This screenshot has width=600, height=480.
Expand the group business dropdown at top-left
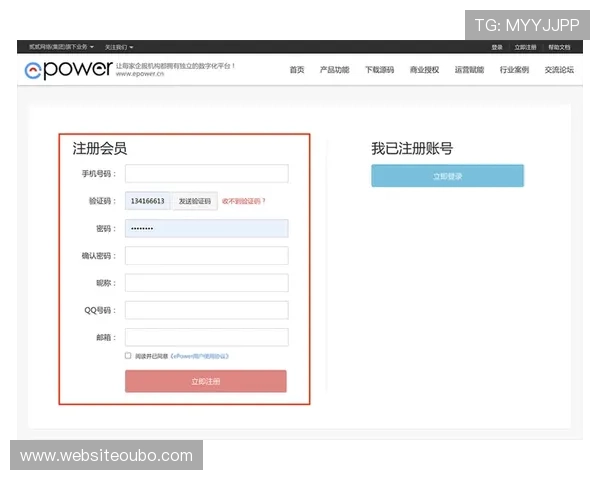(61, 47)
